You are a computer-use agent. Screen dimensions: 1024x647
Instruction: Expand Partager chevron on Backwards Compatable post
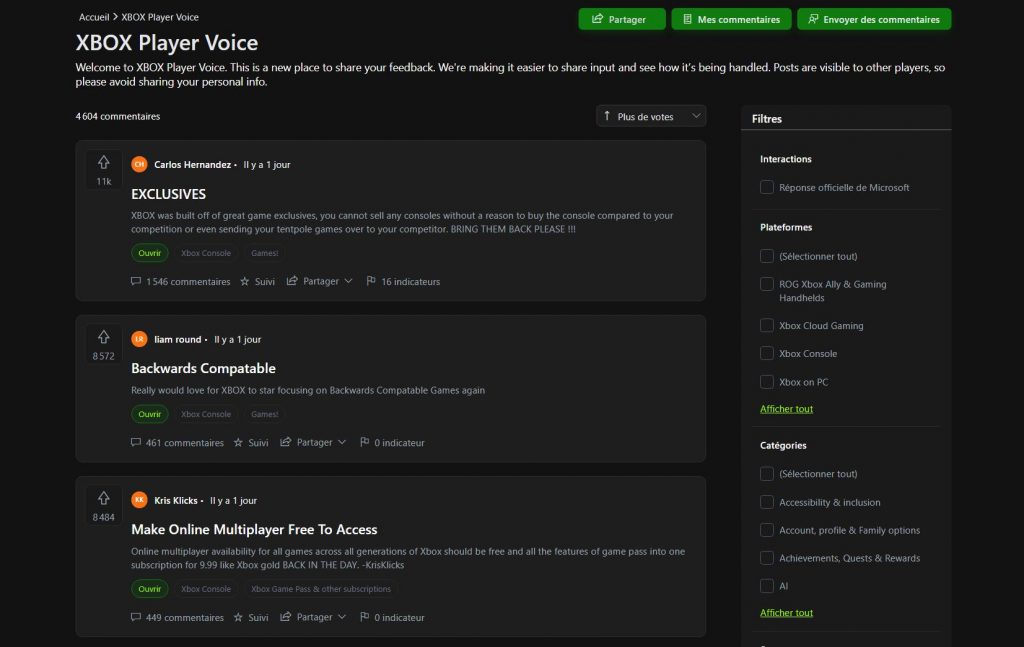point(342,443)
